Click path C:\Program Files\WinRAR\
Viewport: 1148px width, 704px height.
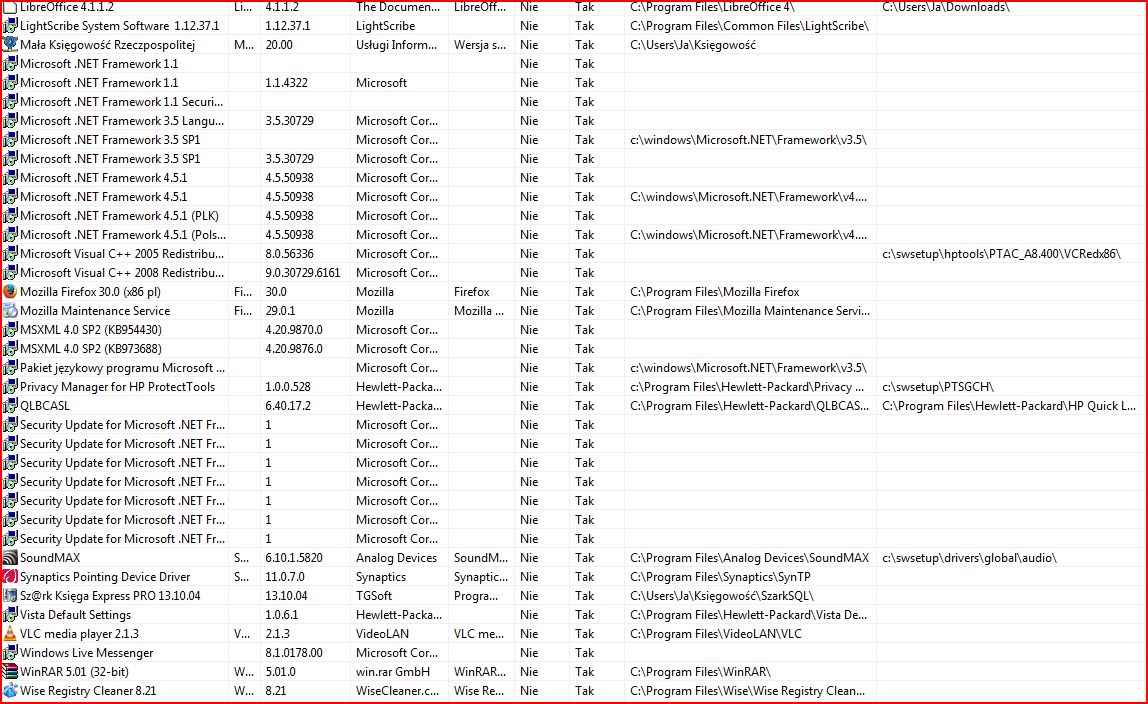(x=700, y=673)
